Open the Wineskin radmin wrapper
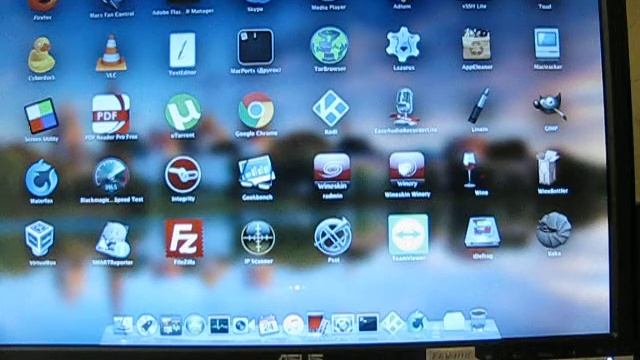640x360 pixels. tap(332, 171)
